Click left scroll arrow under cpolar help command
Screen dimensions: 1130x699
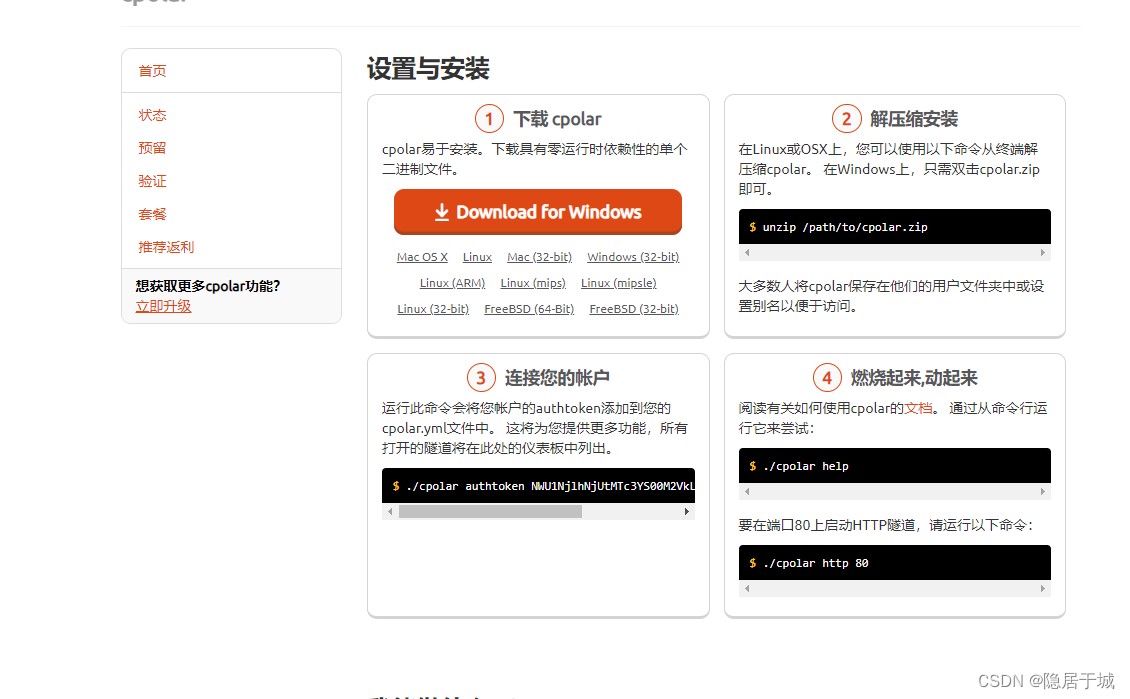tap(747, 491)
